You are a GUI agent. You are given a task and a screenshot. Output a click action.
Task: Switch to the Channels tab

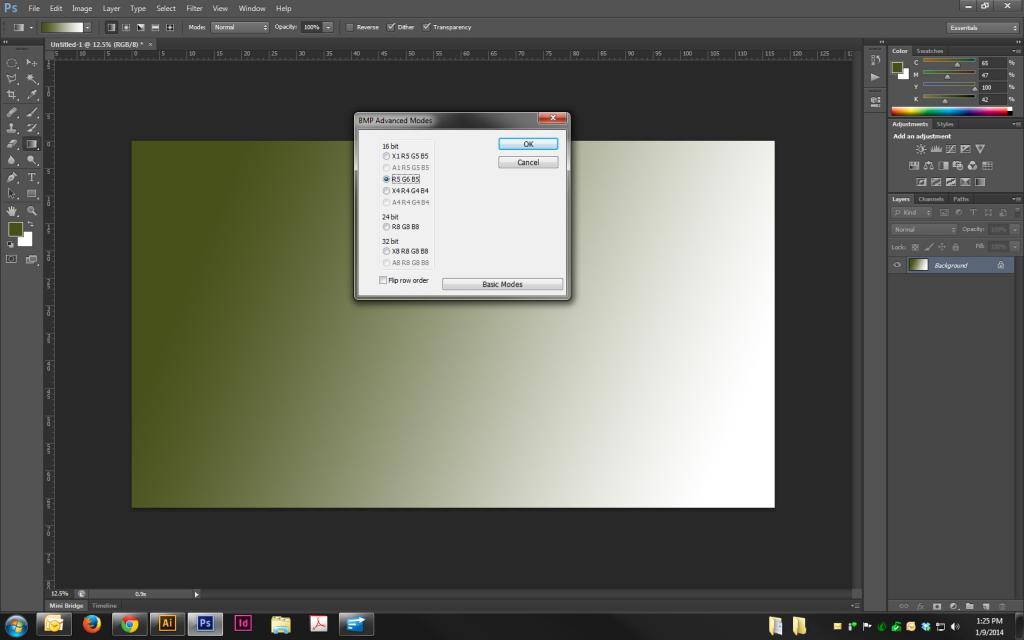932,199
